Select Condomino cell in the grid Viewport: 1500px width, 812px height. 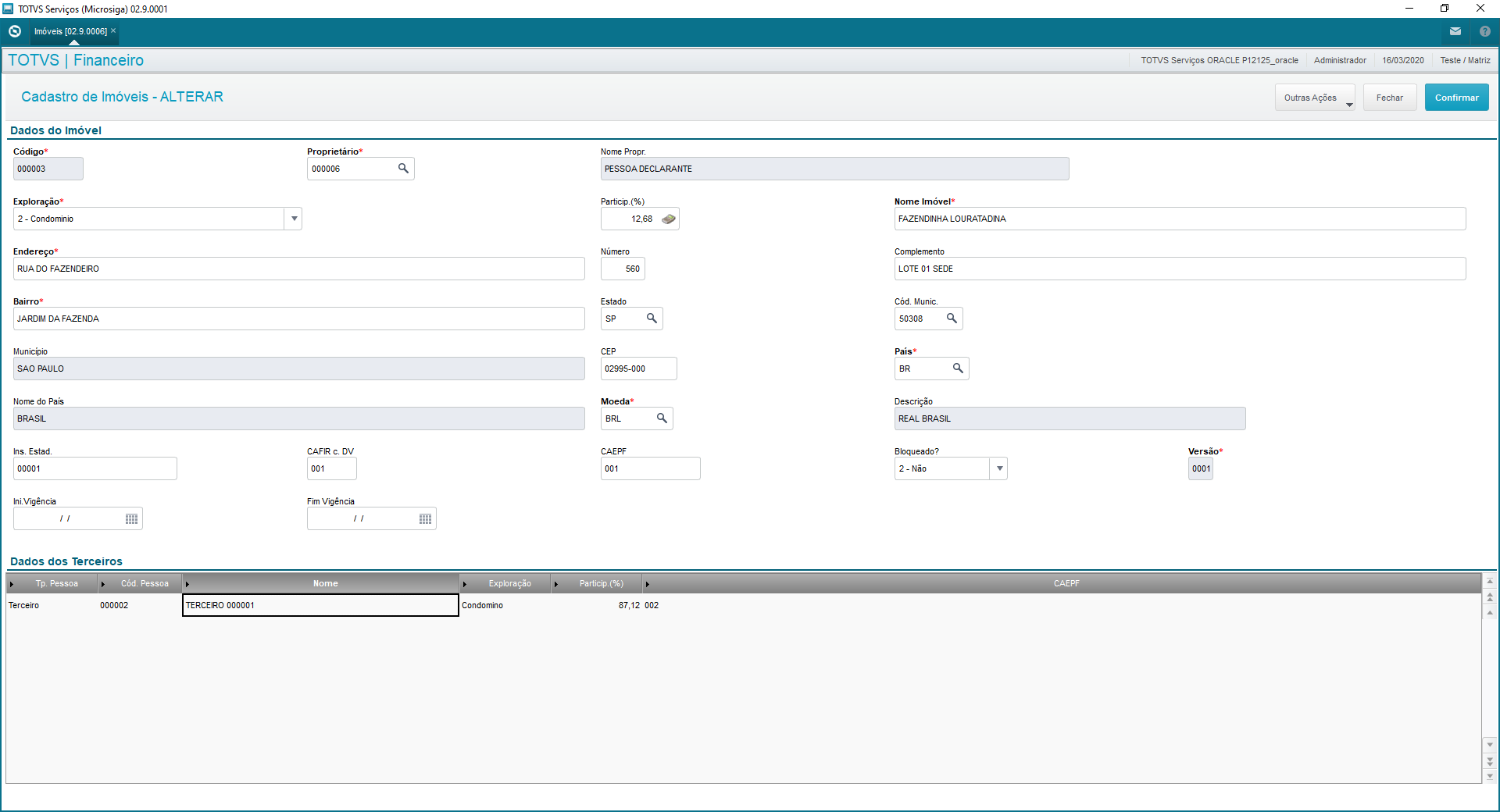505,605
